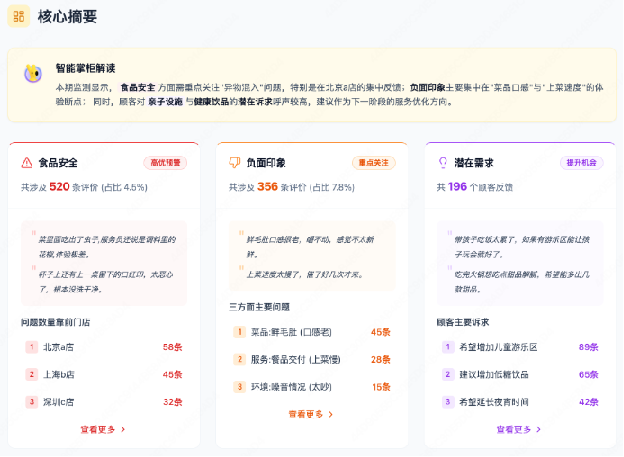624x457 pixels.
Task: Click the rank 2 badge beside 建议增加低糖饮品
Action: pos(447,374)
